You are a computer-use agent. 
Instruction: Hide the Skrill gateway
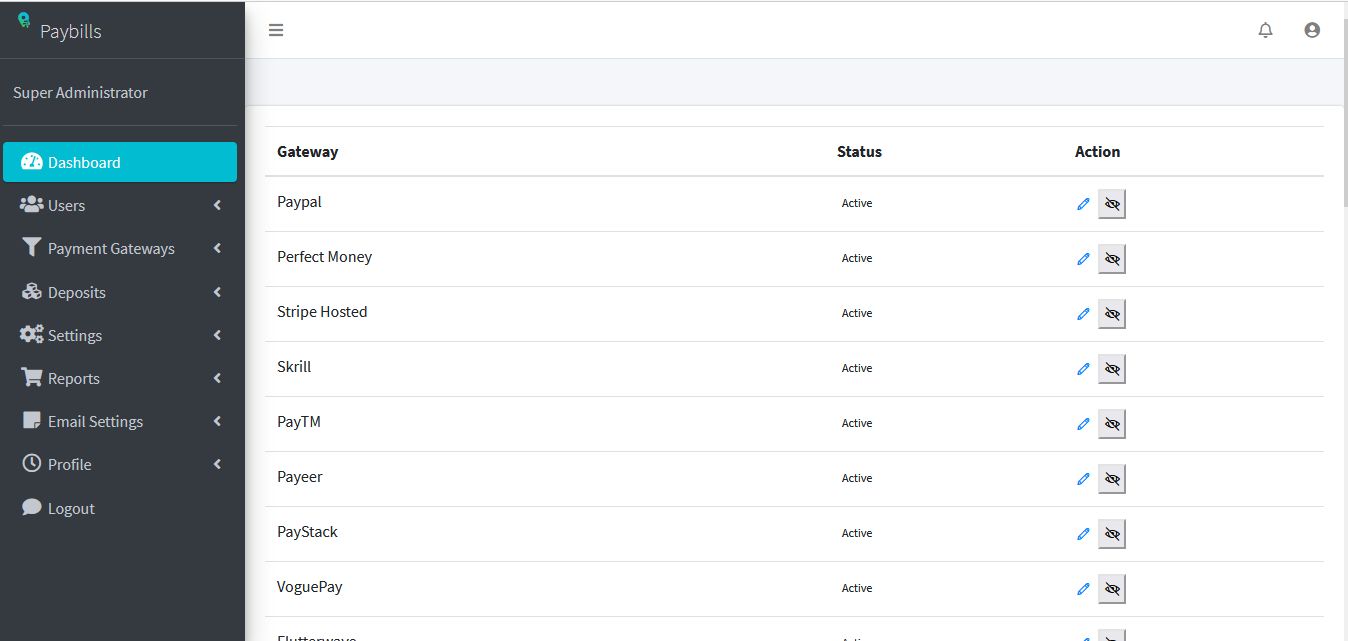[1112, 369]
